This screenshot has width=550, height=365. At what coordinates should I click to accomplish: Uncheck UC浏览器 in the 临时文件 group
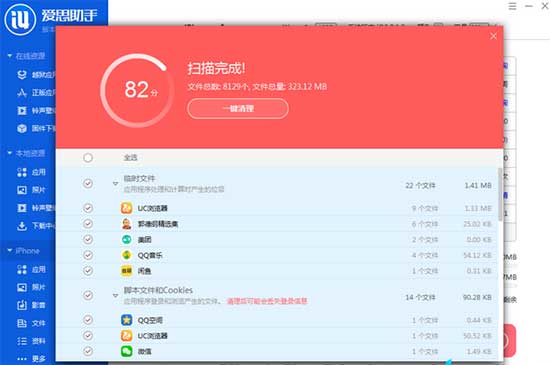pos(88,208)
